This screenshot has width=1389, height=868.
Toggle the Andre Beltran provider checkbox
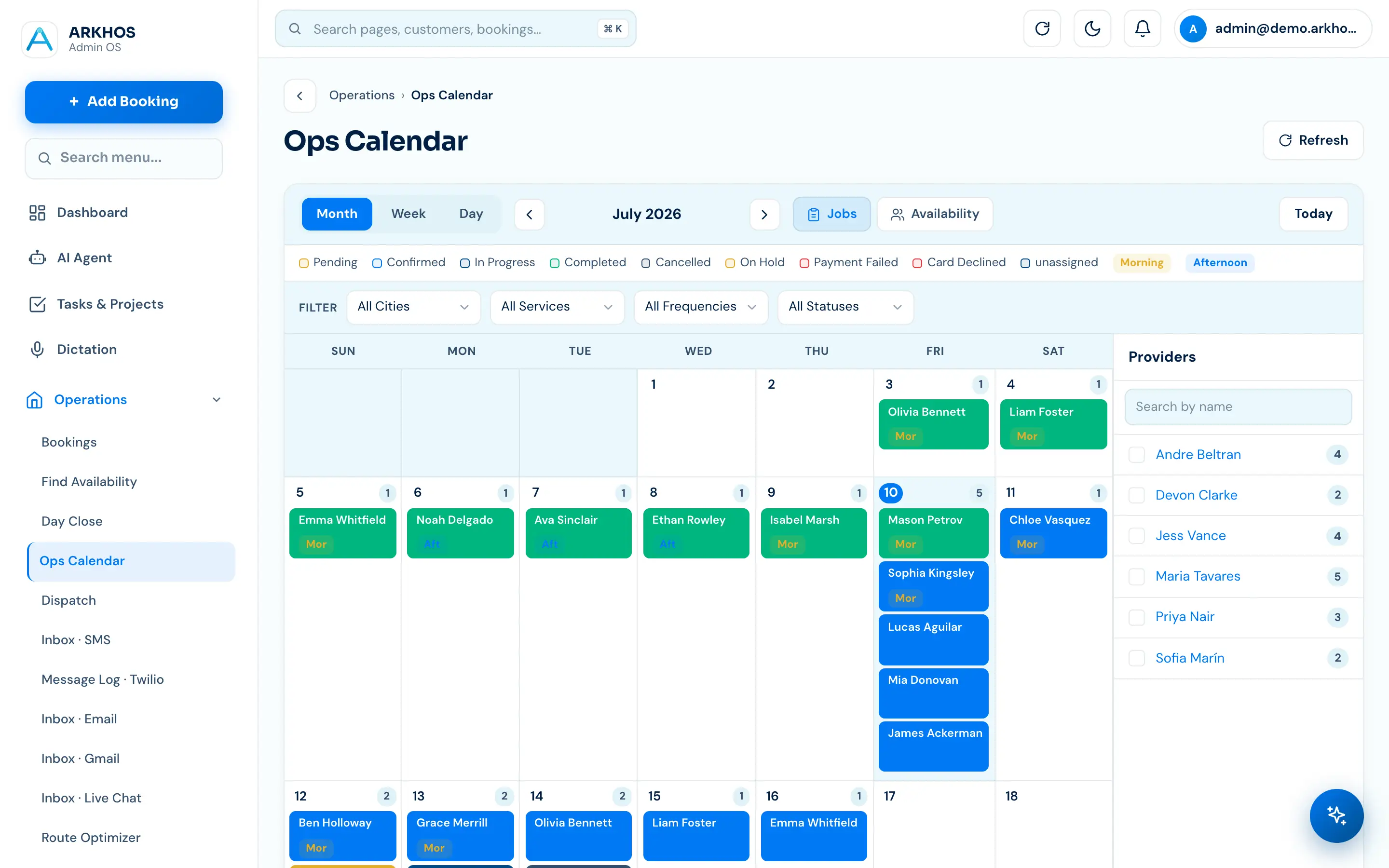[x=1136, y=455]
